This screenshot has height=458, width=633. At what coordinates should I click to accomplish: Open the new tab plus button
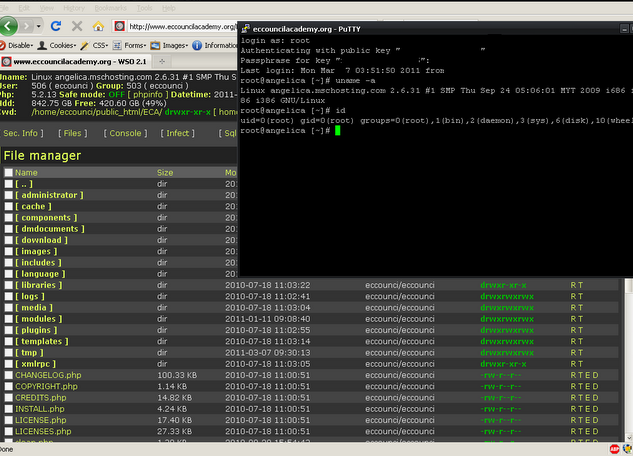point(162,61)
